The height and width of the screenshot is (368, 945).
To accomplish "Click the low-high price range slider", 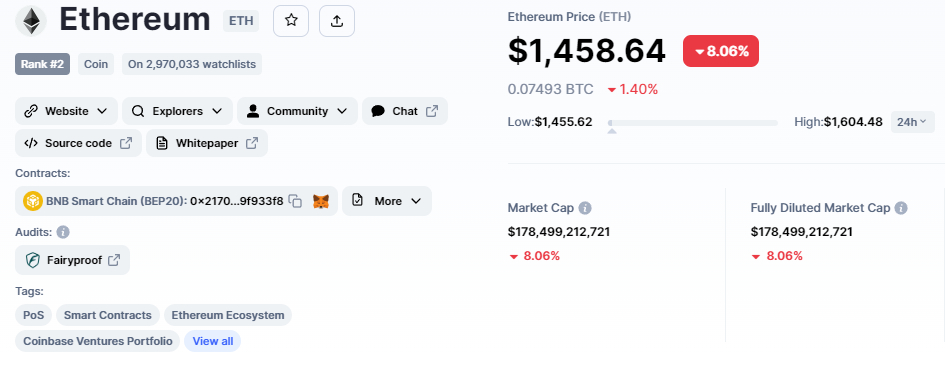I will 693,123.
